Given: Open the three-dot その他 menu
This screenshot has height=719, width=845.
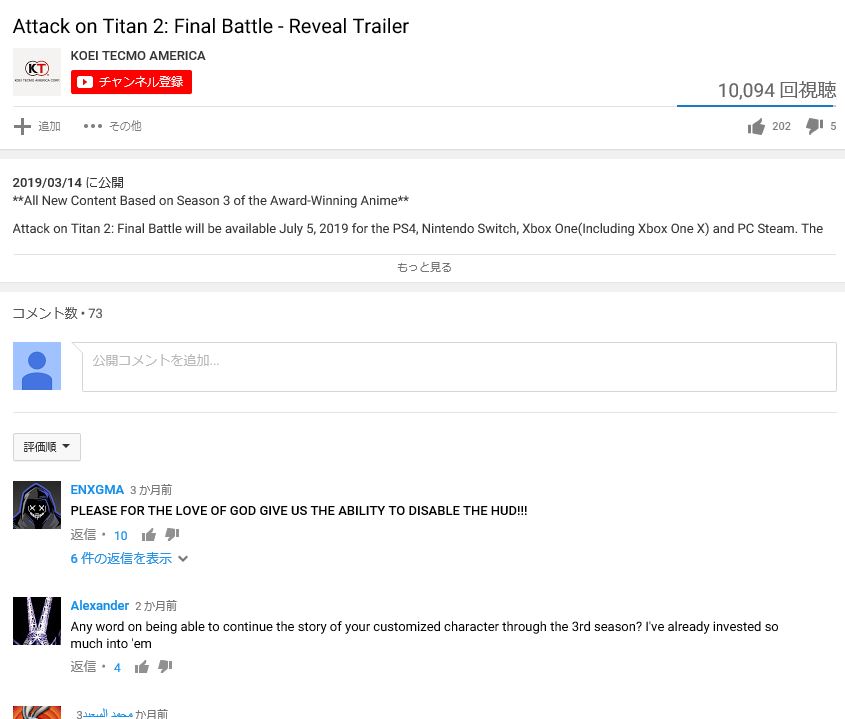Looking at the screenshot, I should tap(92, 126).
